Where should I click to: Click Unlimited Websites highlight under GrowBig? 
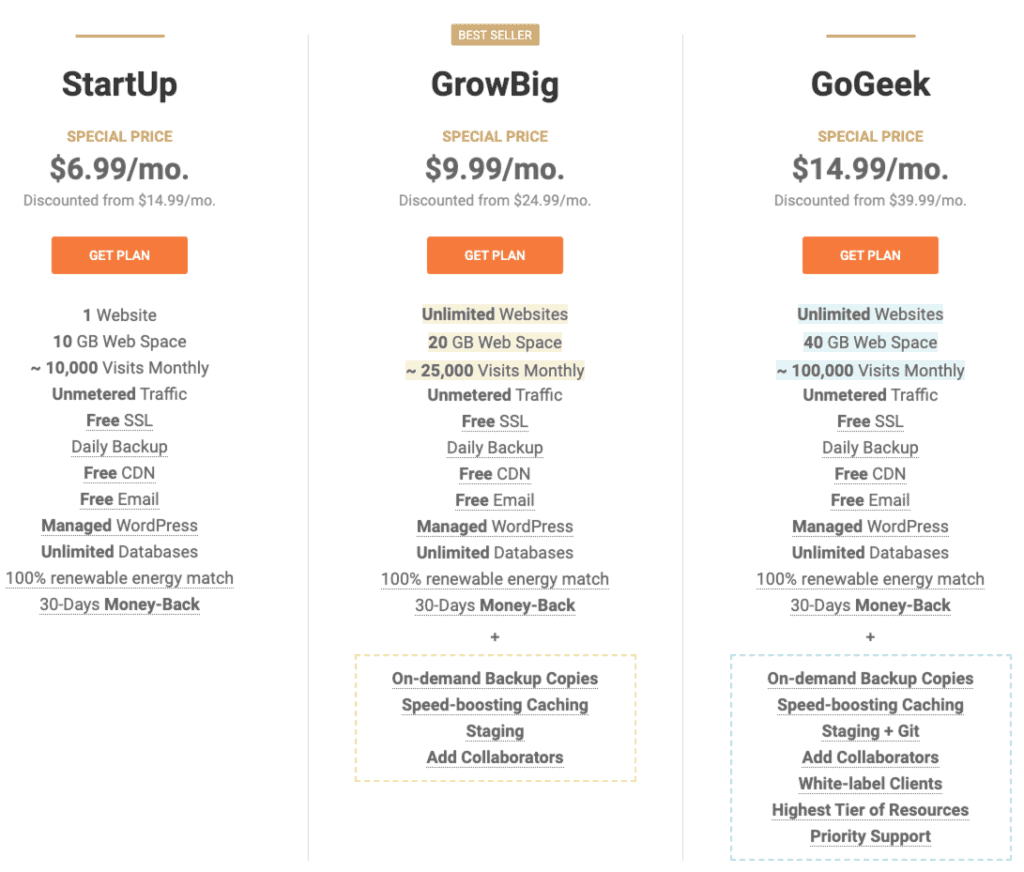point(494,314)
